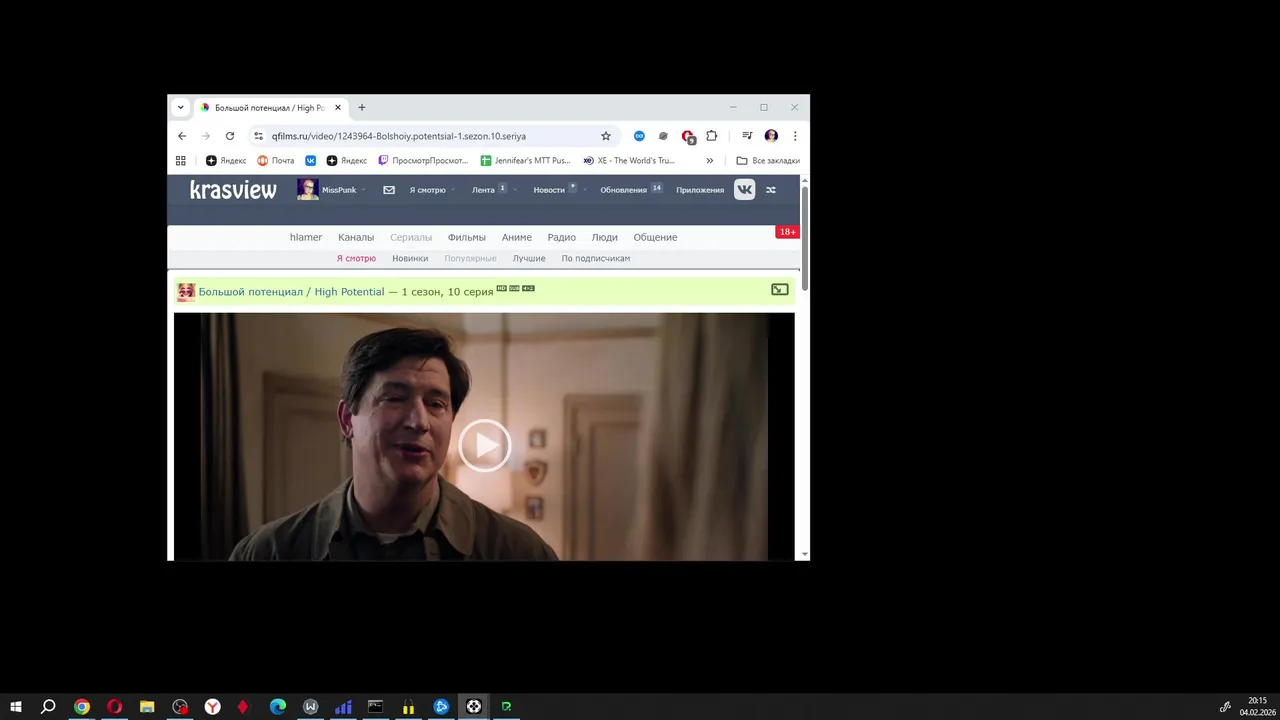
Task: Click the krasview logo
Action: 233,190
